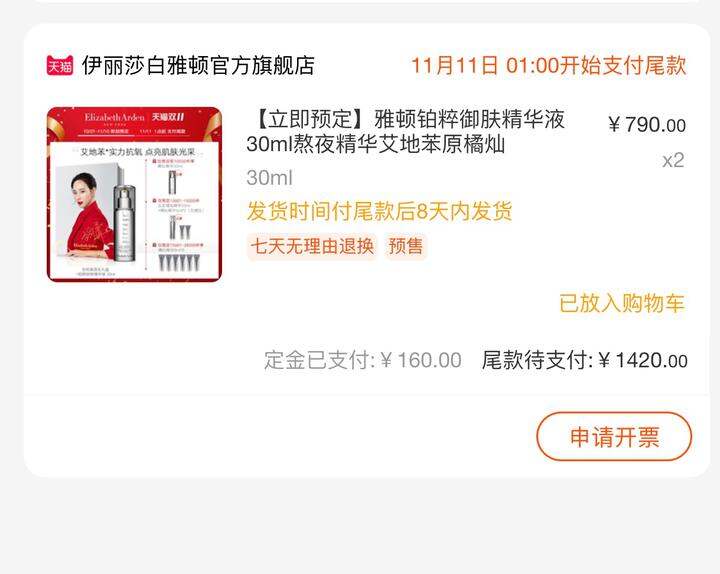Image resolution: width=720 pixels, height=574 pixels.
Task: Tap the model in red in the thumbnail
Action: pos(89,215)
